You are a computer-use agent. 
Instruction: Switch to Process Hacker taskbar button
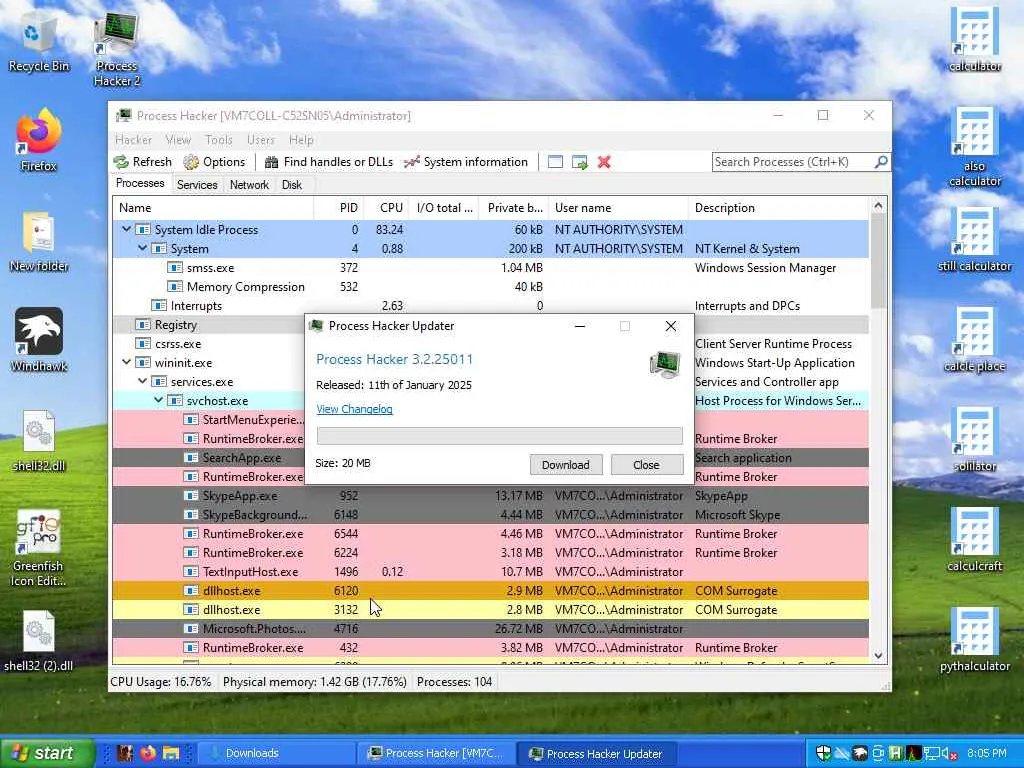pyautogui.click(x=436, y=753)
